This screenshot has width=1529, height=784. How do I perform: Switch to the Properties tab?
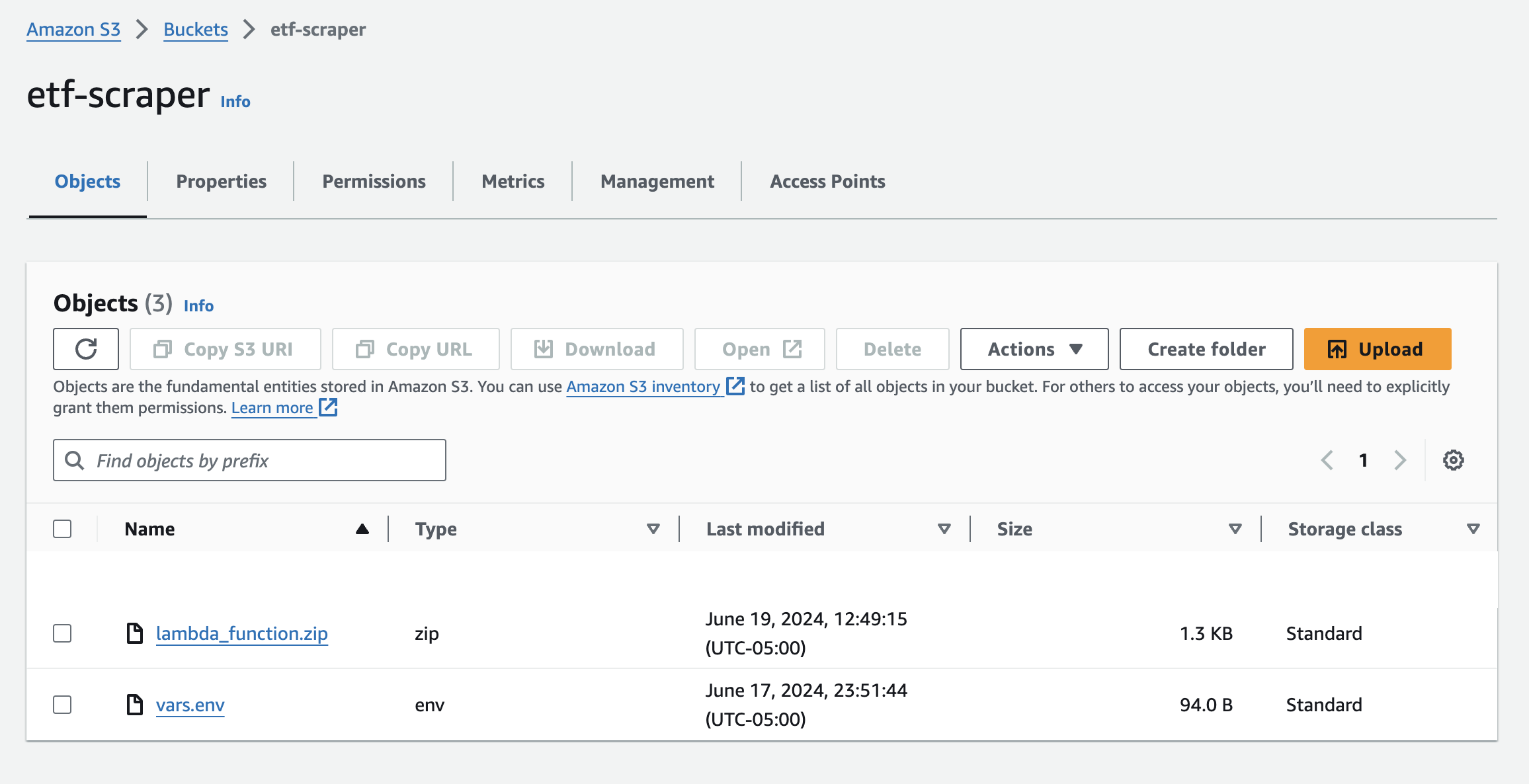221,181
